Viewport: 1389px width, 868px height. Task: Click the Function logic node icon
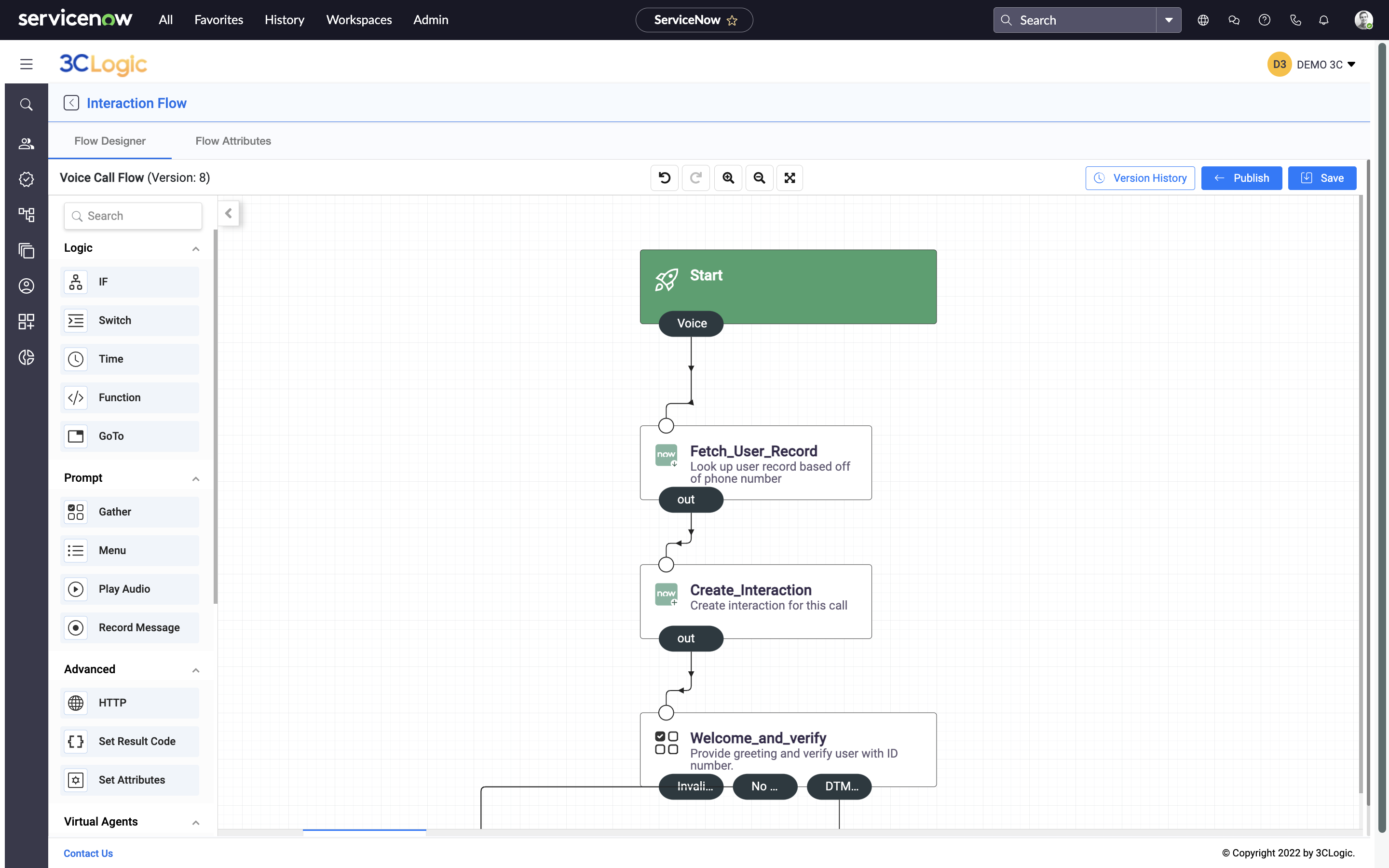[x=76, y=397]
